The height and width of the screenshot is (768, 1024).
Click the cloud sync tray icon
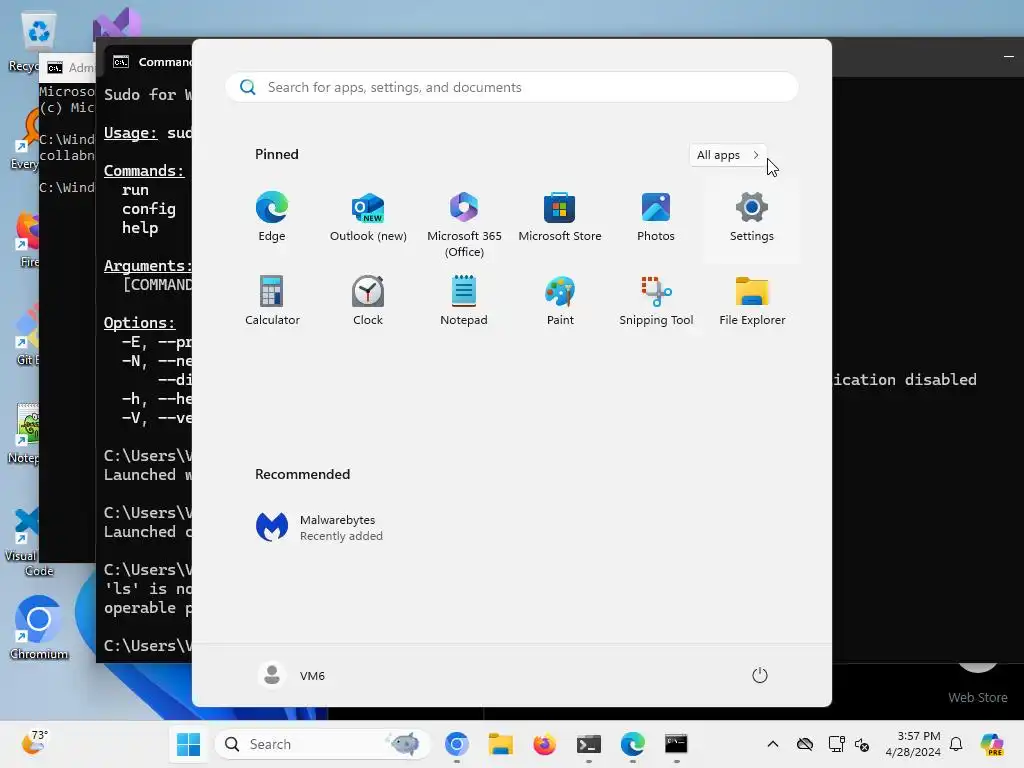click(x=805, y=744)
